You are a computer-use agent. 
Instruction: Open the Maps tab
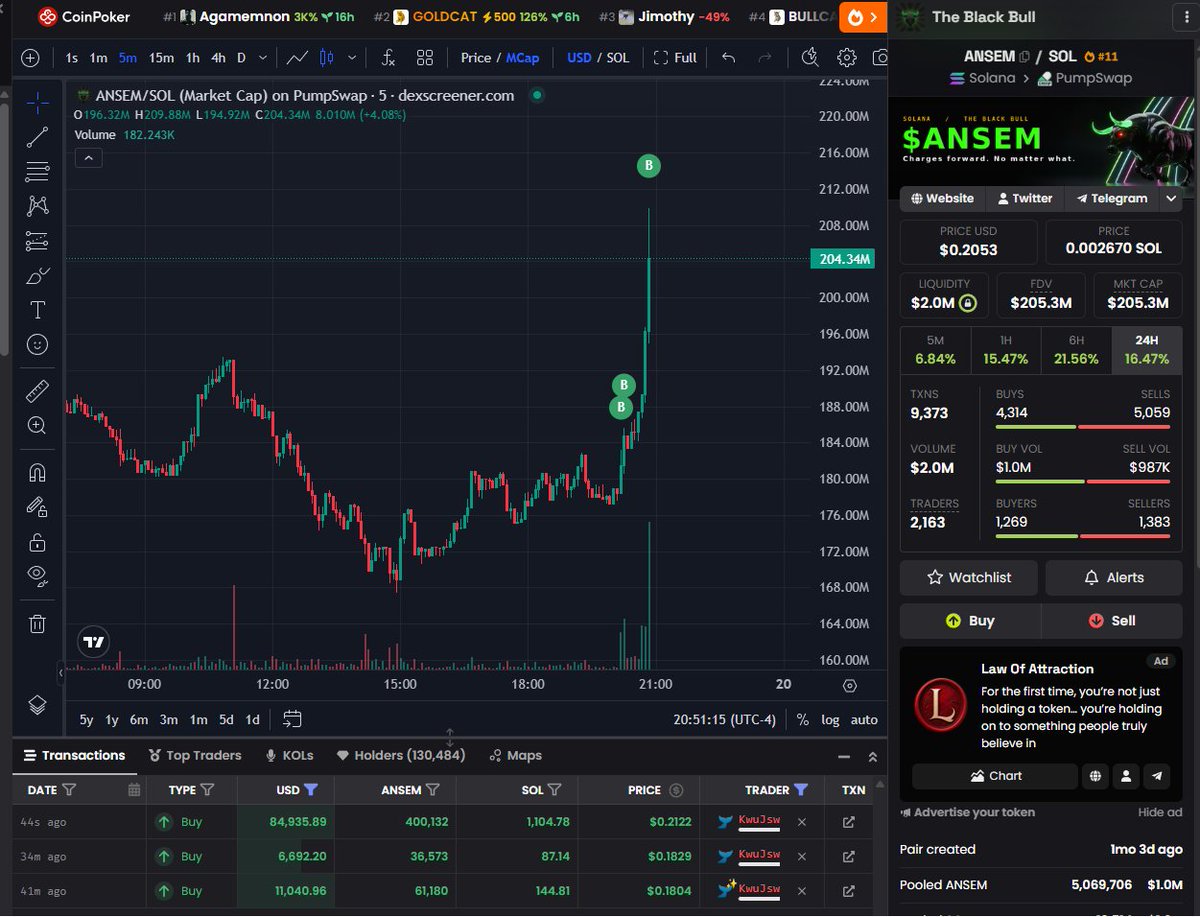pos(516,755)
